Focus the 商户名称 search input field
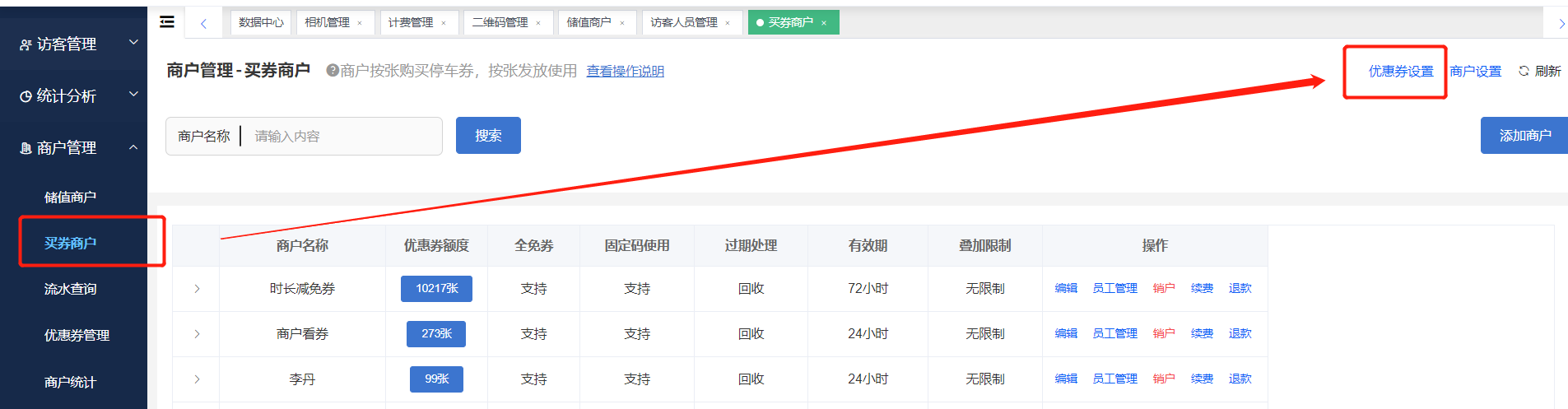The height and width of the screenshot is (409, 1568). coord(343,137)
